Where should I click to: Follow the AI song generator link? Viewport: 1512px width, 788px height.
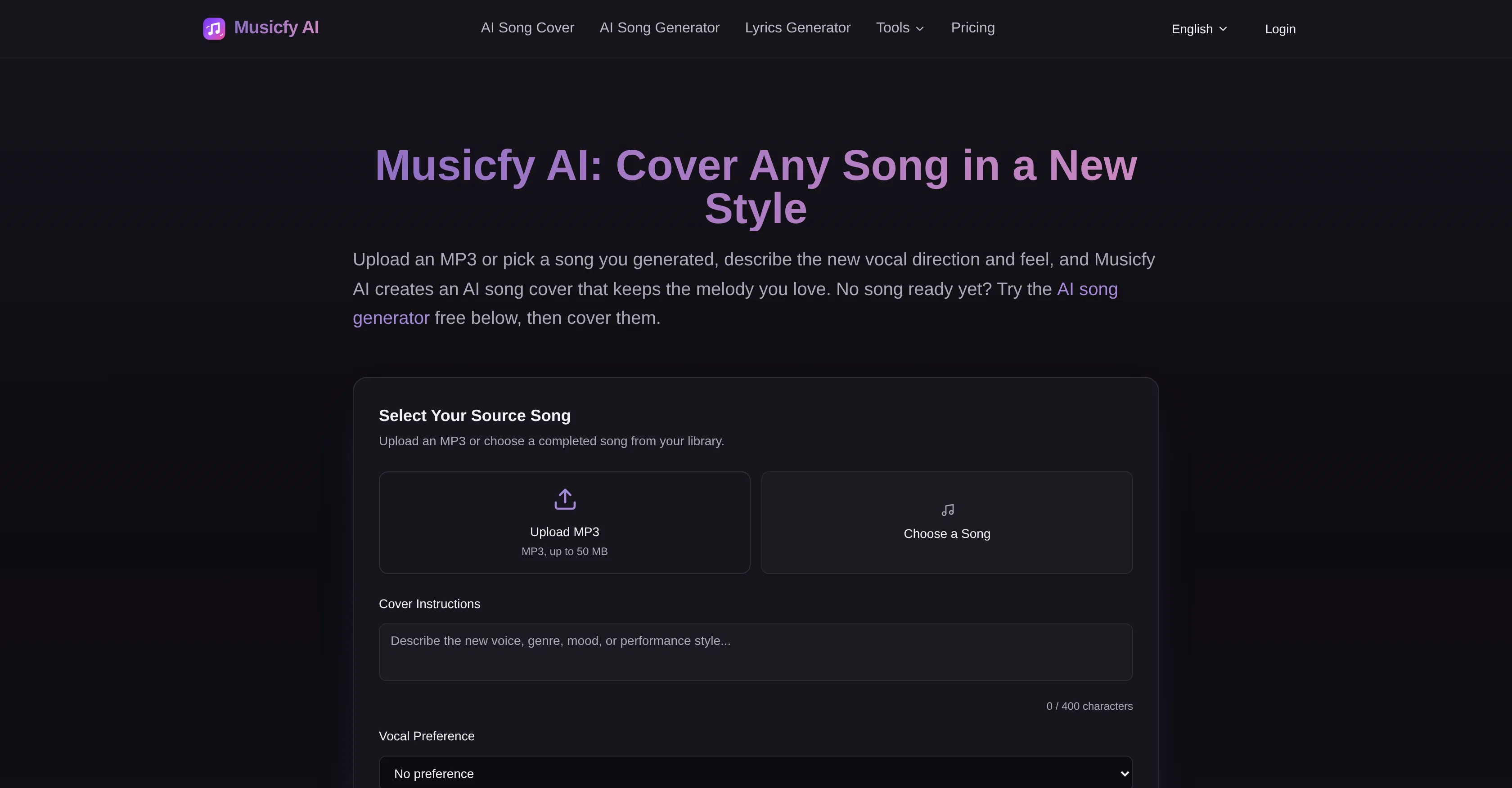tap(1087, 289)
